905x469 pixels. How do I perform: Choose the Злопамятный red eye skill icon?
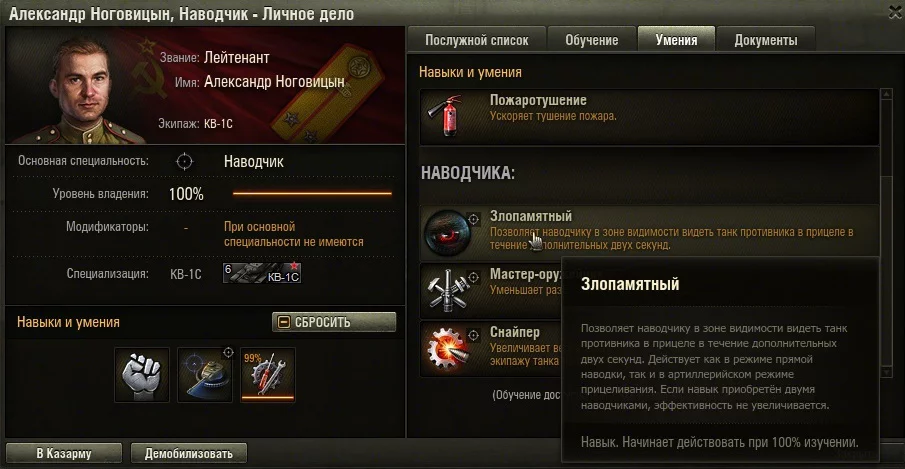(x=446, y=233)
